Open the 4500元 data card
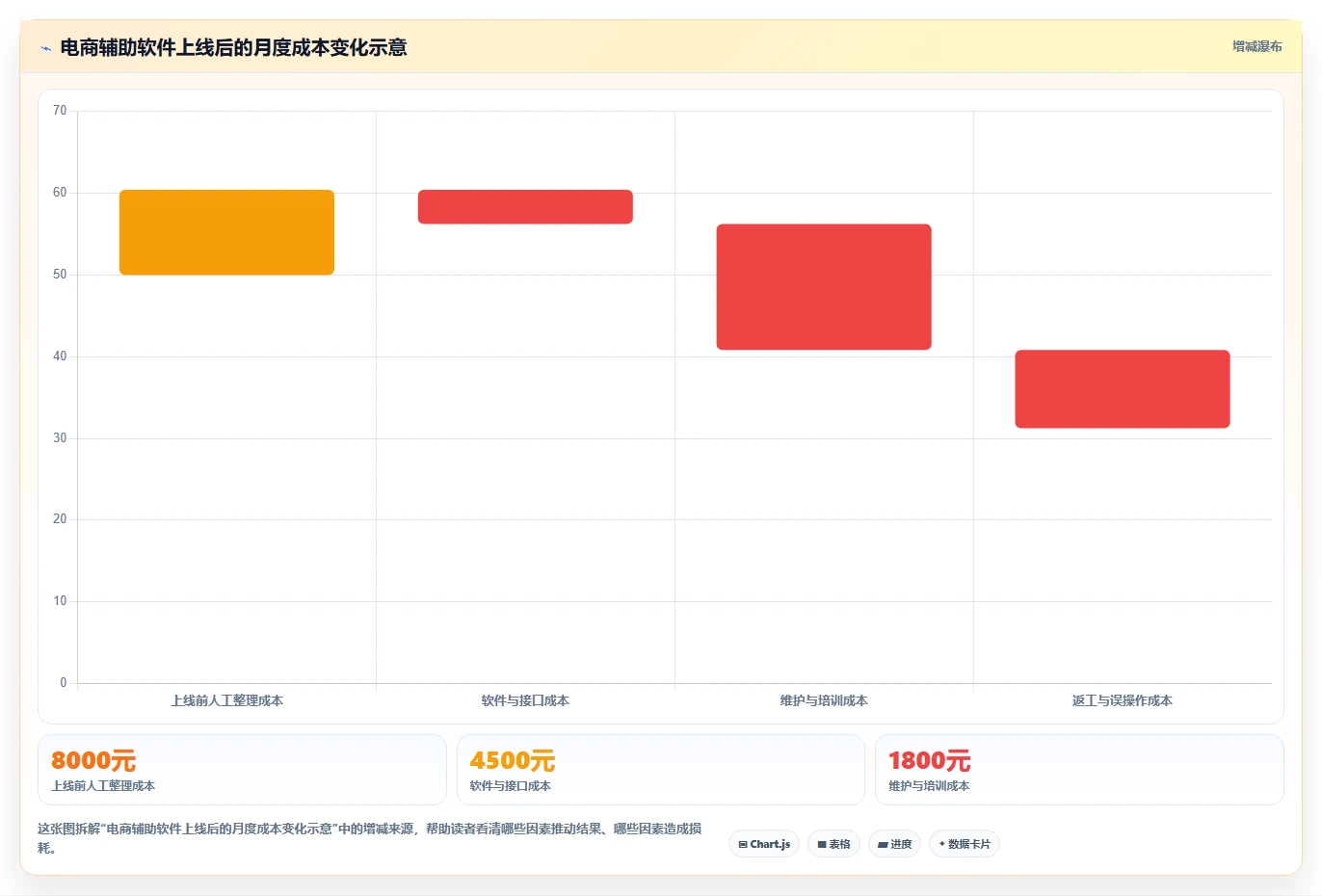Screen dimensions: 1322x896 [661, 770]
